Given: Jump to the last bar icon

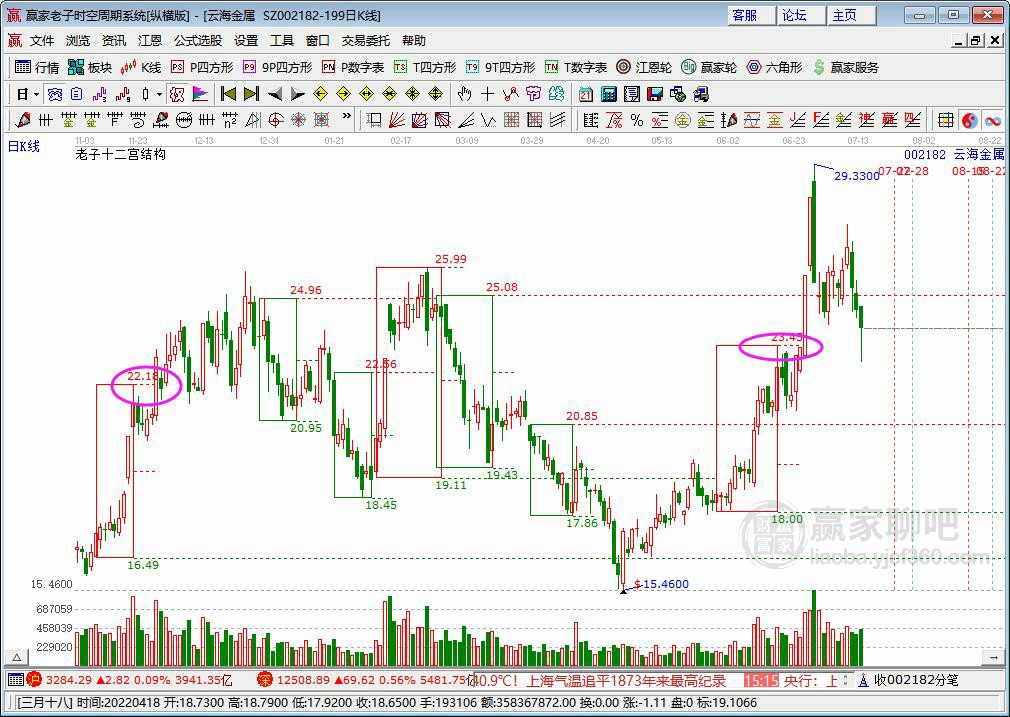Looking at the screenshot, I should [251, 95].
